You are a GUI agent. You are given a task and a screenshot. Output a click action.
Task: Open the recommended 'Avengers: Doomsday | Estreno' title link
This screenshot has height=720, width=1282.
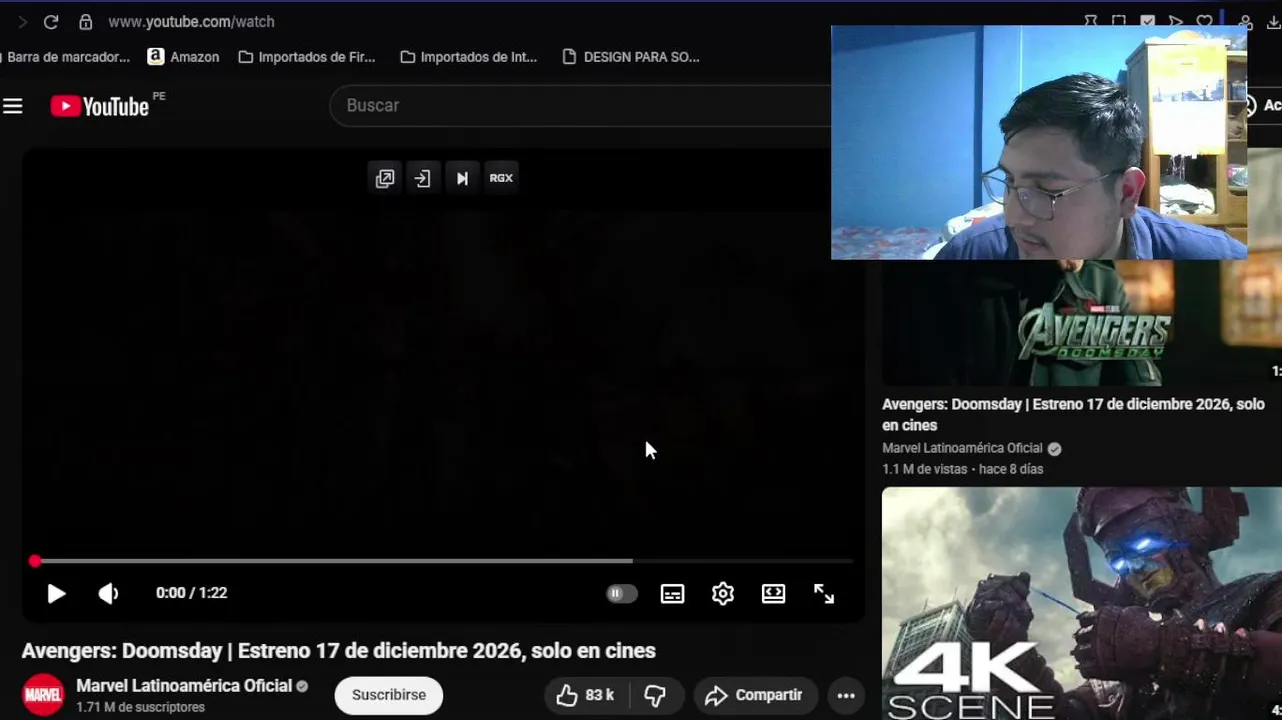(x=1073, y=415)
